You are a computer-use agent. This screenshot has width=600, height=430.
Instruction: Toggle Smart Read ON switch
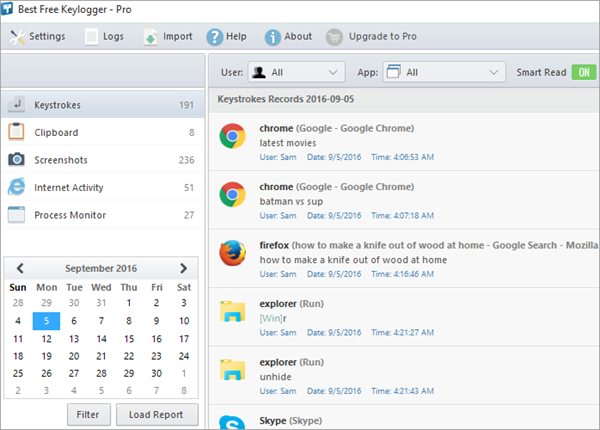point(584,72)
